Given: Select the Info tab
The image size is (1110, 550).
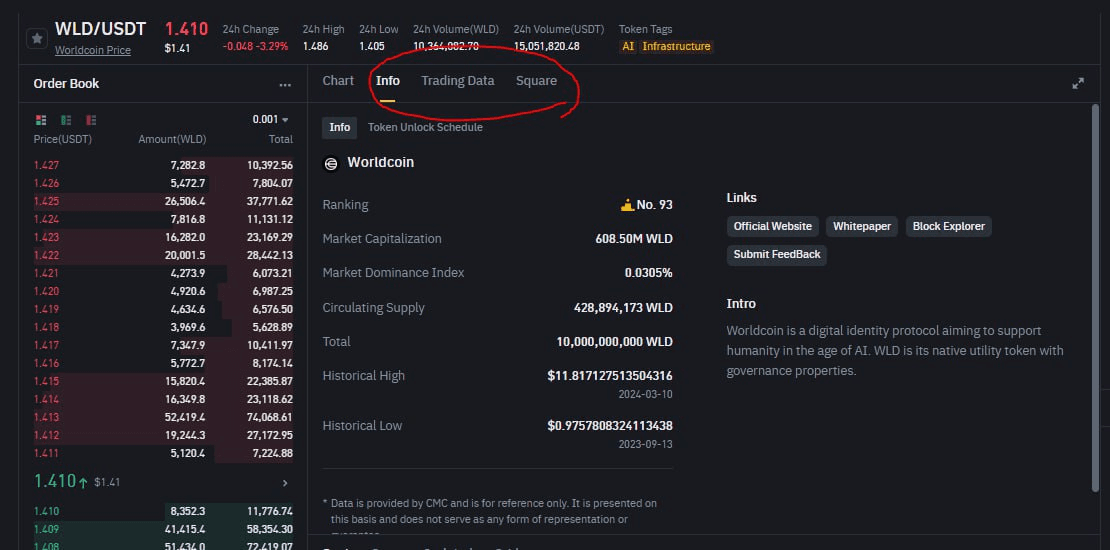Looking at the screenshot, I should (387, 81).
